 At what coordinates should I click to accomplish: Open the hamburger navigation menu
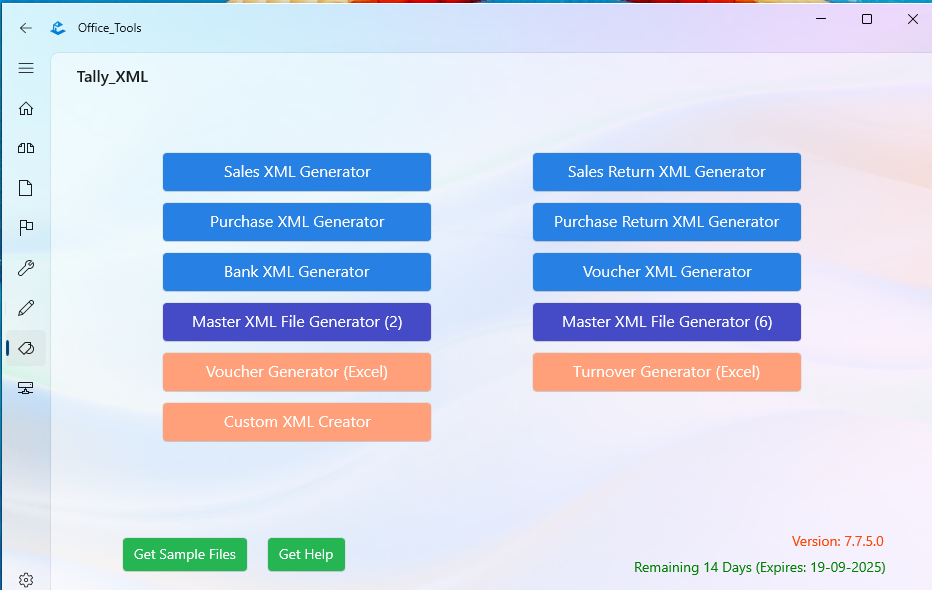click(x=26, y=68)
